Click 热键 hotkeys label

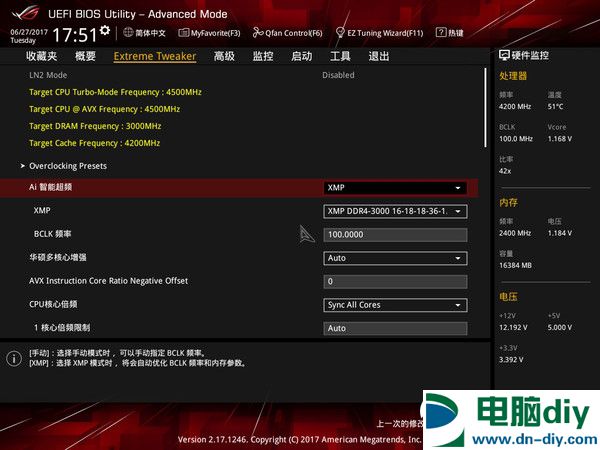pyautogui.click(x=456, y=33)
